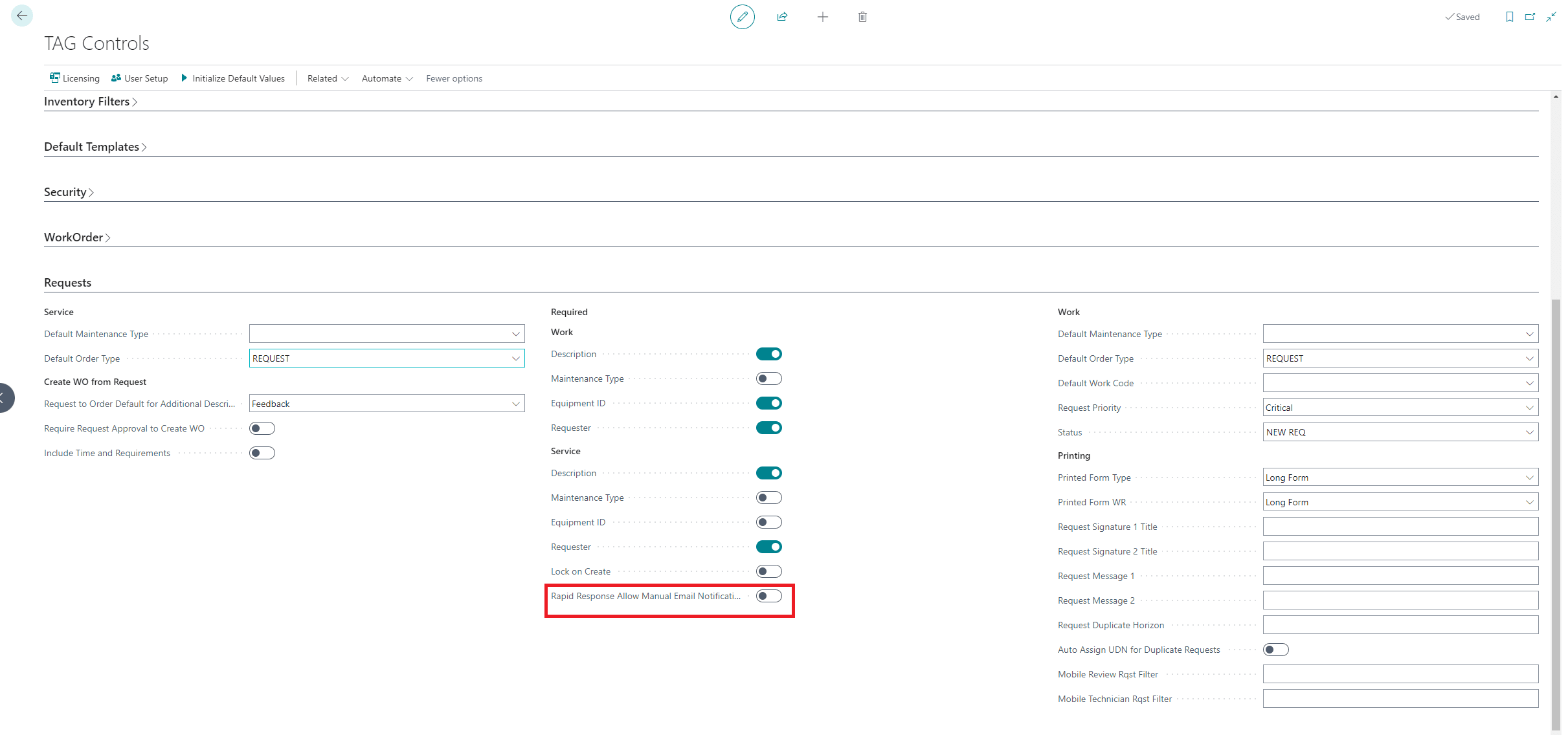Click the back navigation arrow icon

point(22,16)
